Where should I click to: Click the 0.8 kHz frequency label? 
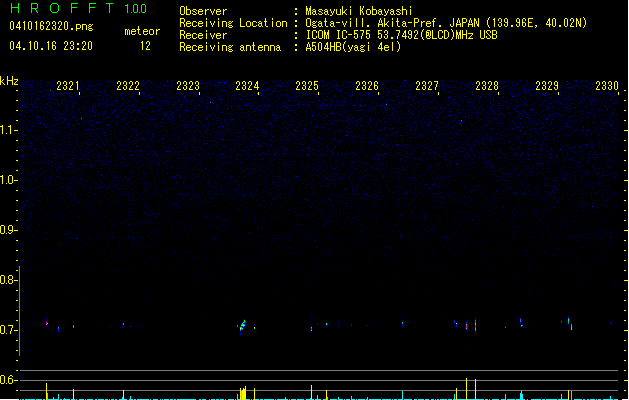[x=8, y=280]
